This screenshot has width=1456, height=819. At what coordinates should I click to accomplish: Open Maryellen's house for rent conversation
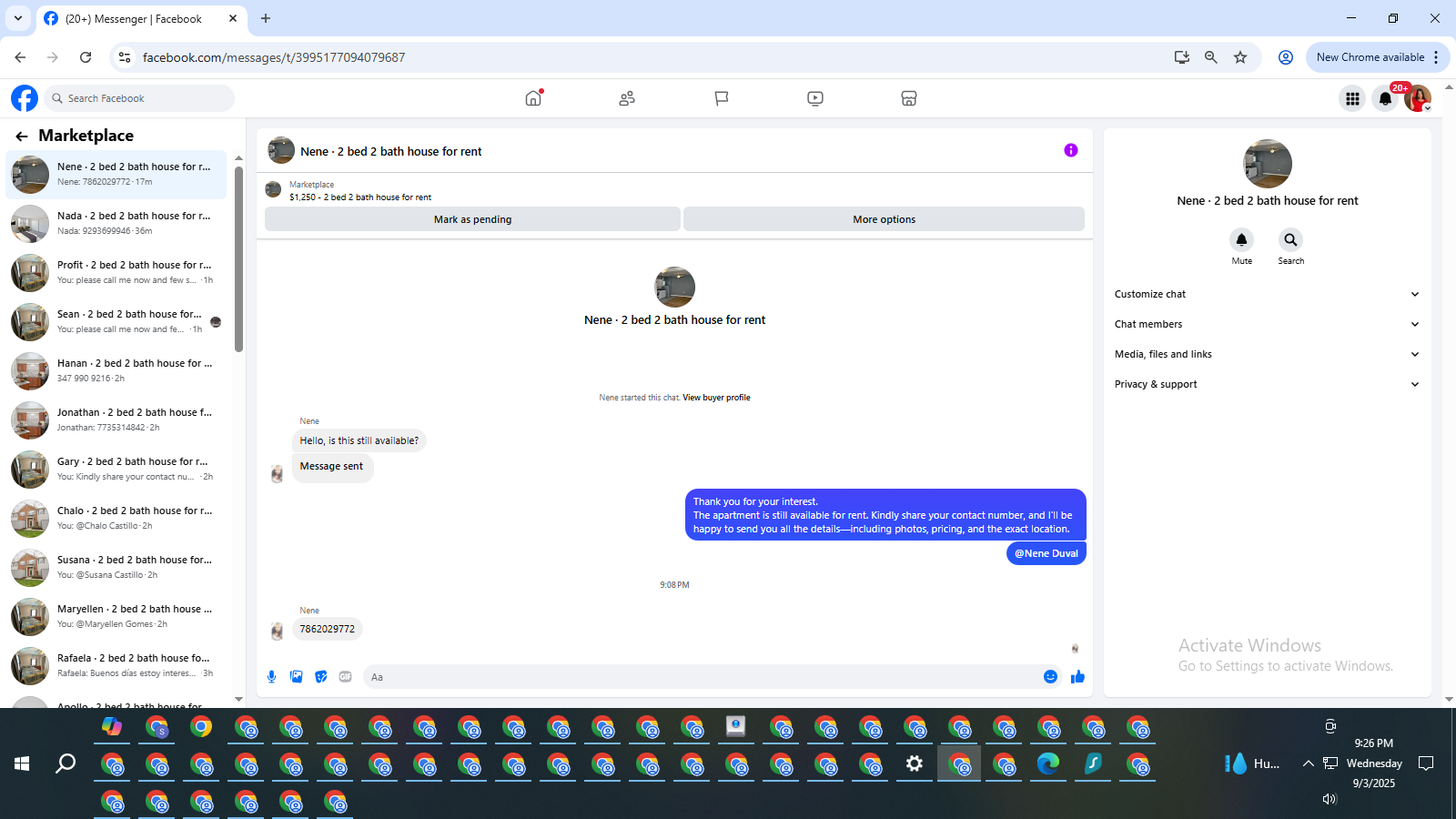point(116,616)
